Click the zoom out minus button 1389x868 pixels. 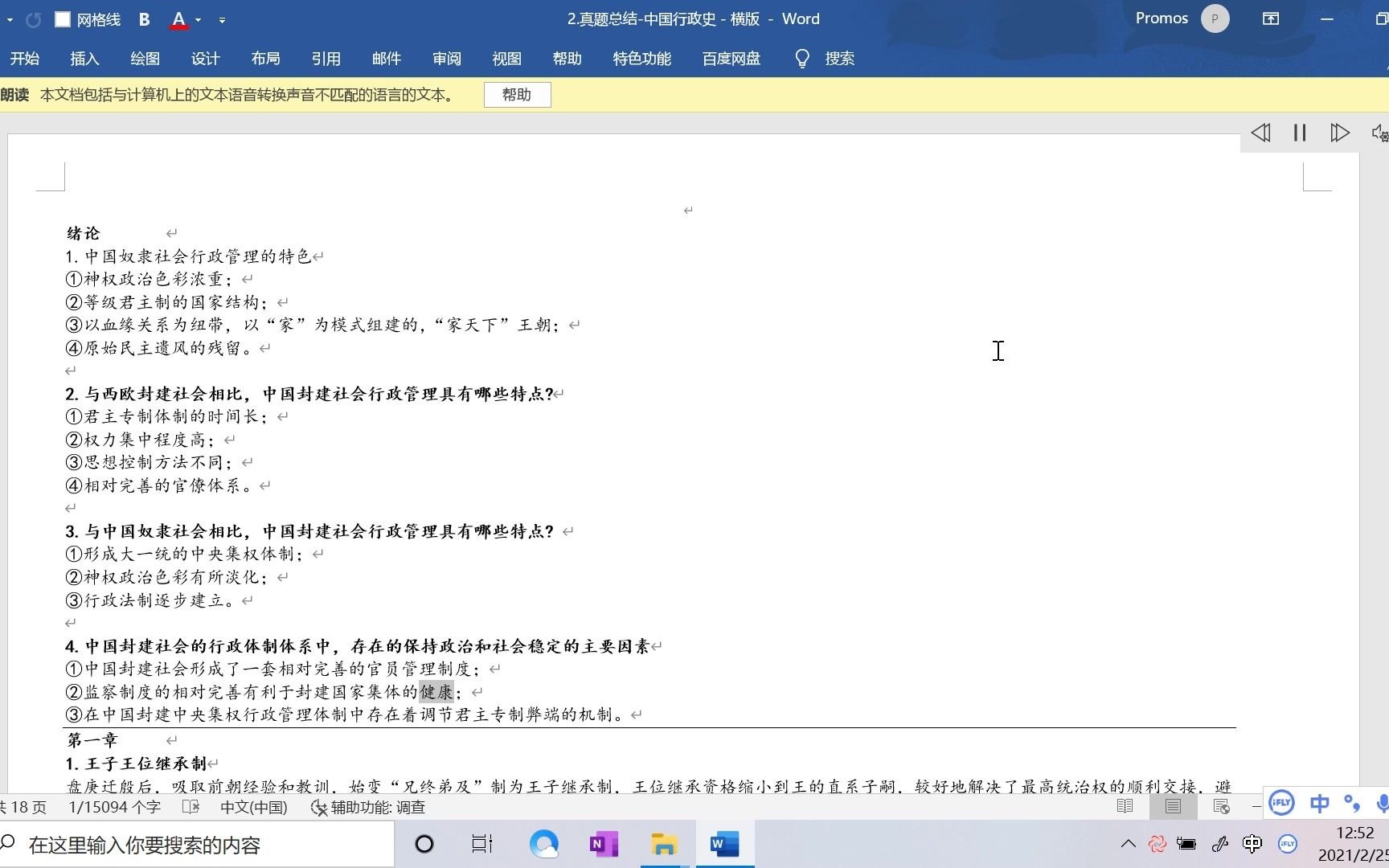[1256, 806]
